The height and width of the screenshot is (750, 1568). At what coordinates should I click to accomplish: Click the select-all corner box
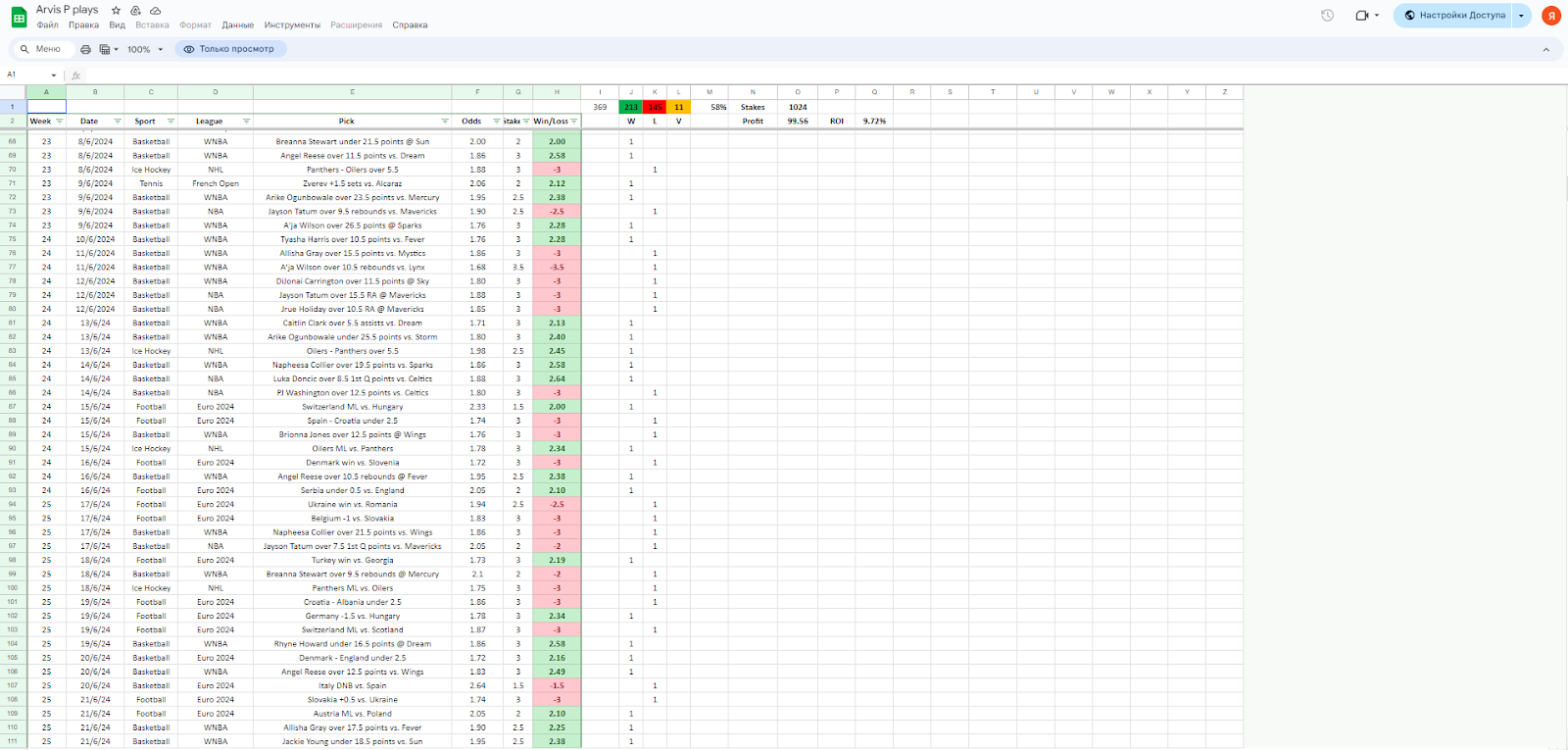coord(13,92)
